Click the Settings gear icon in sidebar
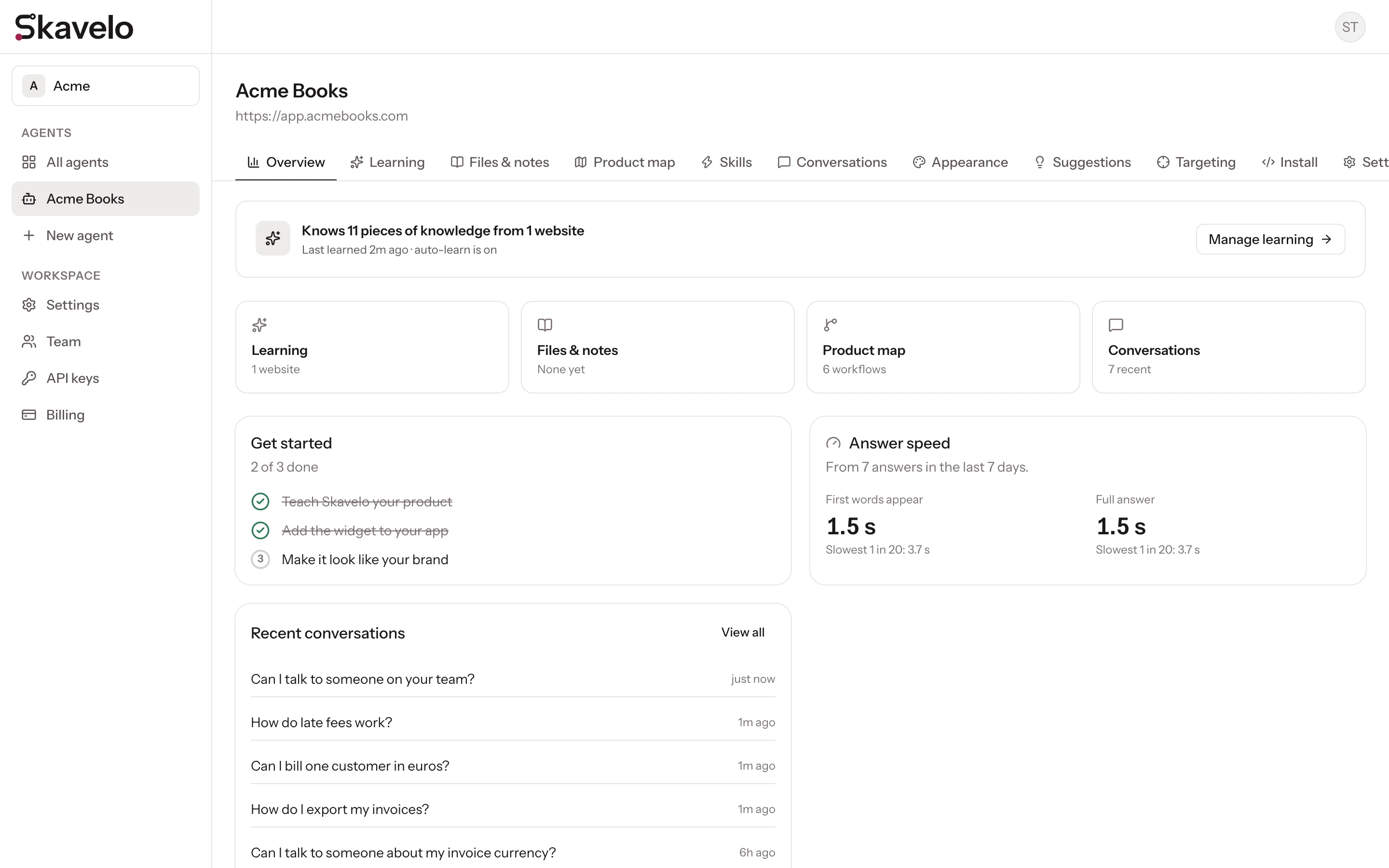Viewport: 1389px width, 868px height. [x=29, y=305]
